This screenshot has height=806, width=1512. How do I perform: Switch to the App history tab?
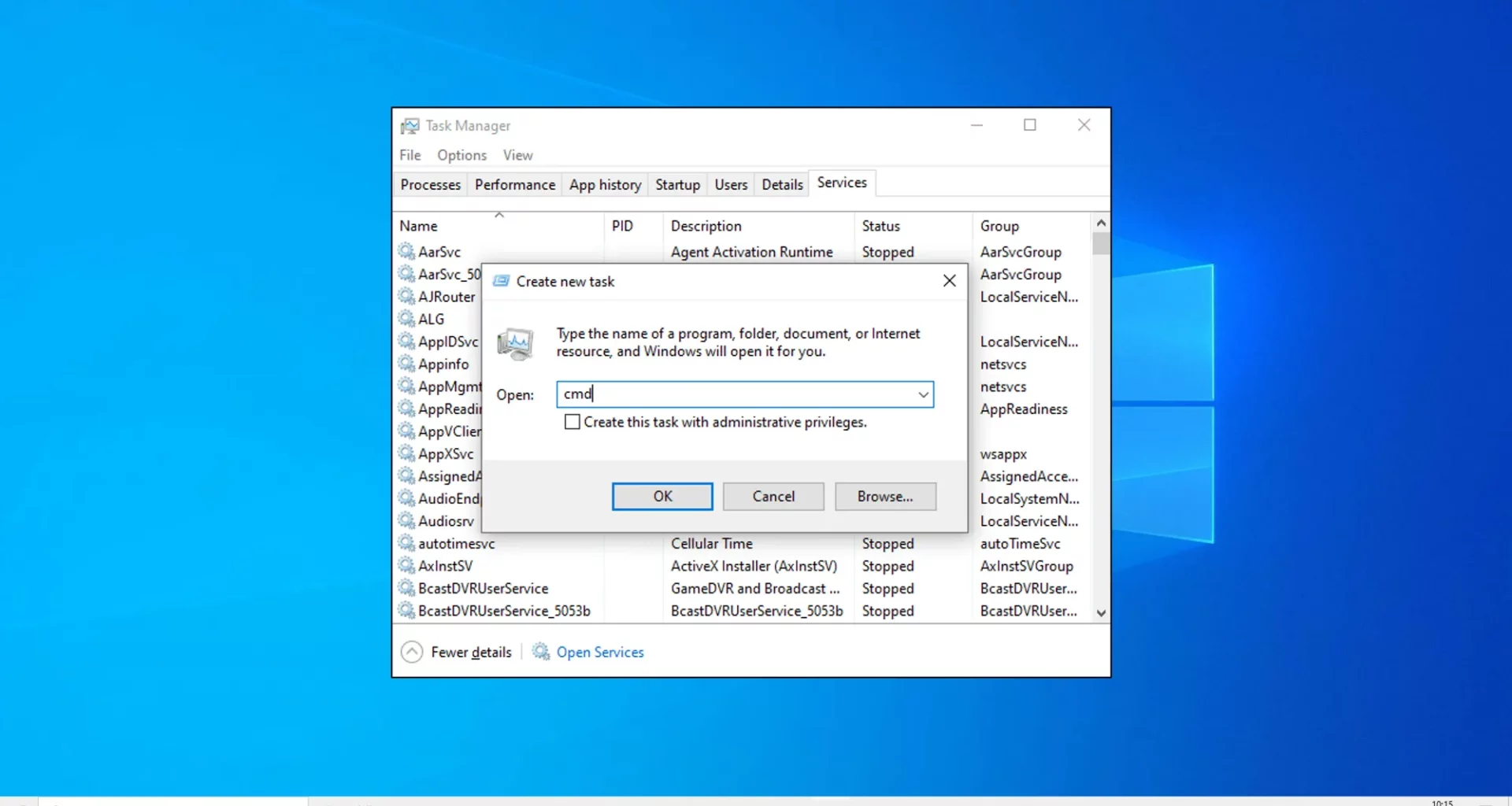[x=605, y=184]
